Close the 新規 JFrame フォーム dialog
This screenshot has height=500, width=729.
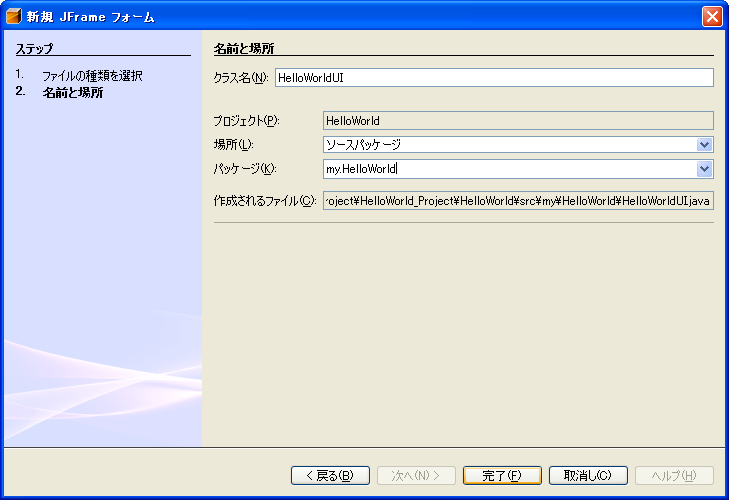click(x=712, y=16)
